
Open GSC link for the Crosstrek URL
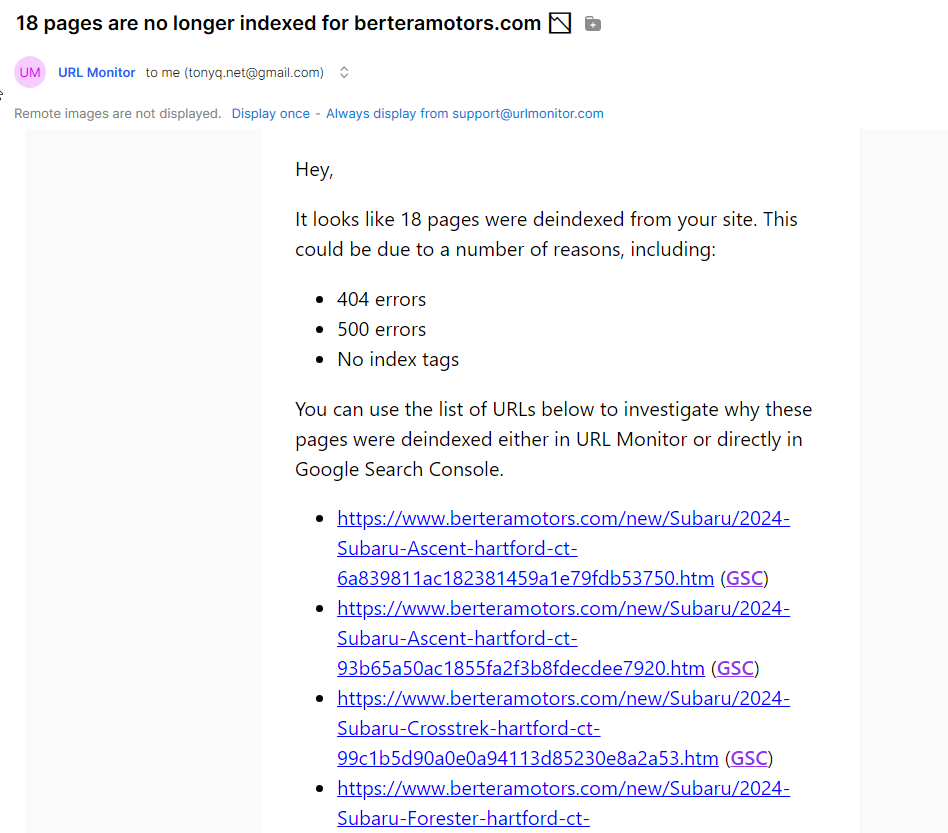[749, 759]
